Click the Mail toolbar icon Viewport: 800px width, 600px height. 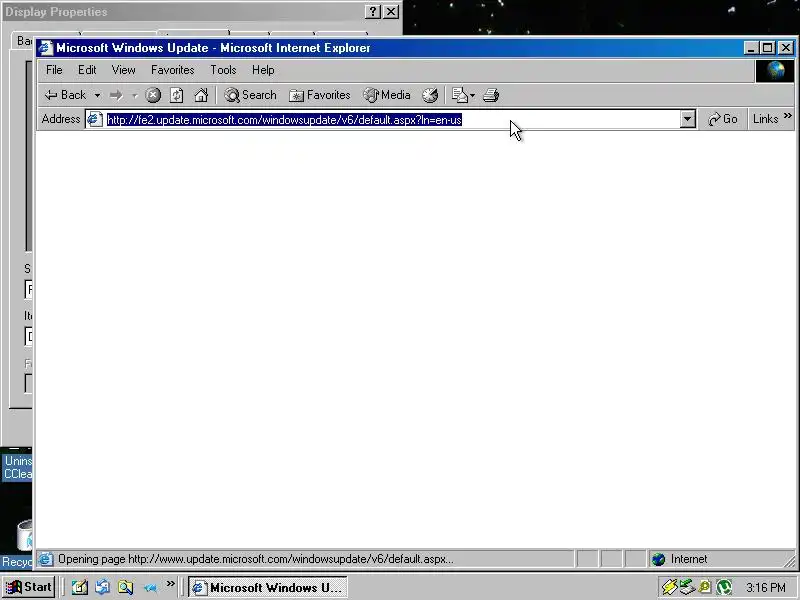(x=460, y=95)
